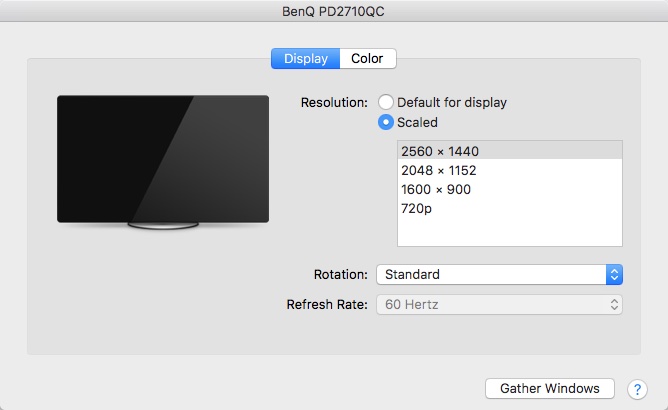Viewport: 668px width, 410px height.
Task: Click the "Default for display" text label
Action: (x=452, y=102)
